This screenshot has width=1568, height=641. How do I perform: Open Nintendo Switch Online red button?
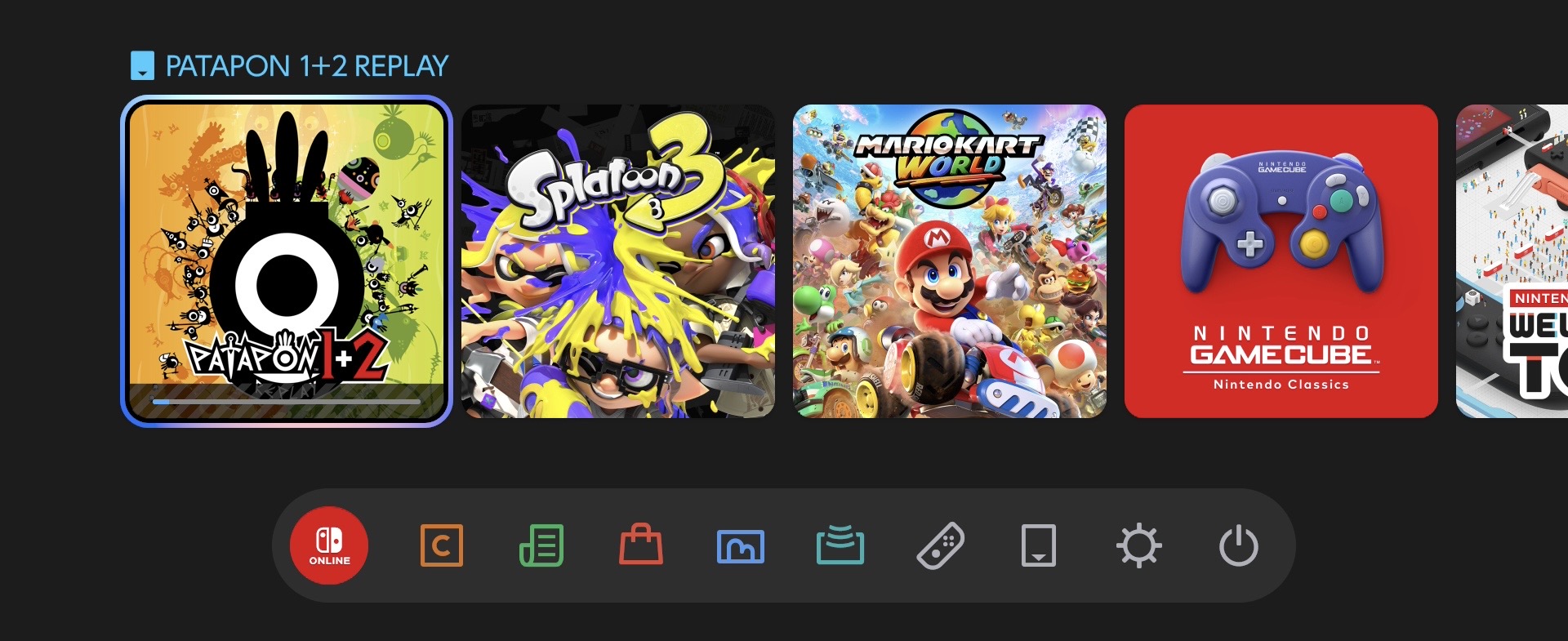click(329, 545)
